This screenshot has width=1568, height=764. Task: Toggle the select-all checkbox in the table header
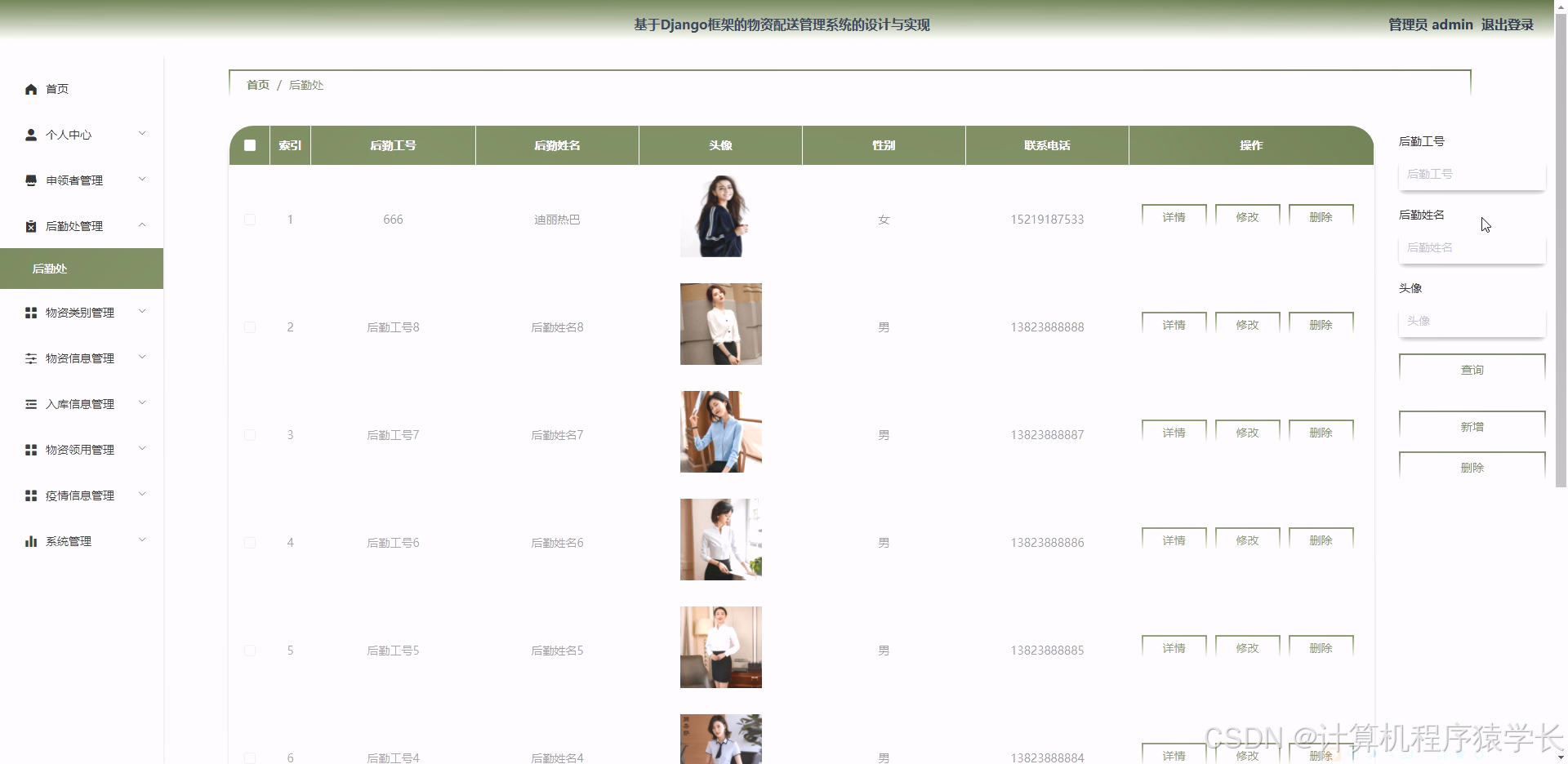pyautogui.click(x=250, y=145)
